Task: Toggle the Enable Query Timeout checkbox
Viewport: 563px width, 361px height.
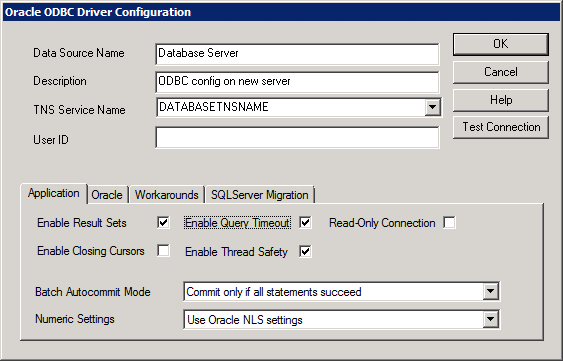Action: [305, 223]
